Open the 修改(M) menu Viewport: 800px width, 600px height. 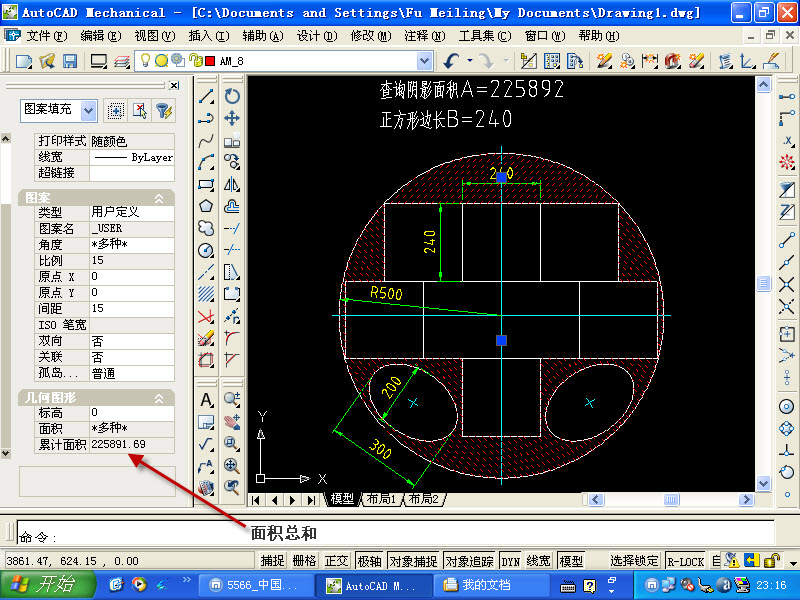(x=371, y=36)
